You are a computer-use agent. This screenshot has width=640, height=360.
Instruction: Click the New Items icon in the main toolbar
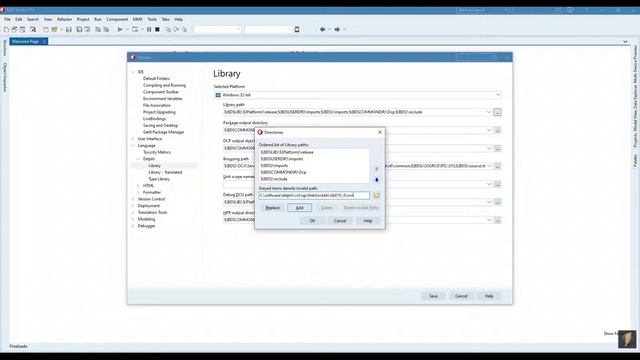6,29
